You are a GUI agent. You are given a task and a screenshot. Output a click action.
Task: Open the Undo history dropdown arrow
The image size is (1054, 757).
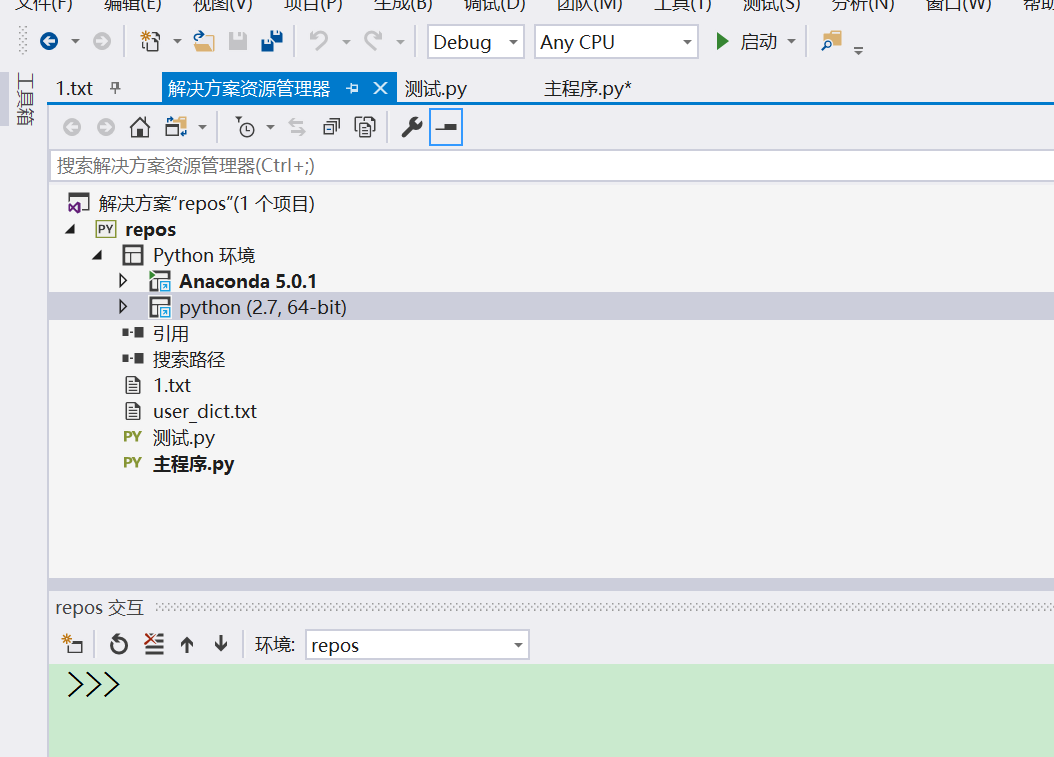[x=346, y=42]
